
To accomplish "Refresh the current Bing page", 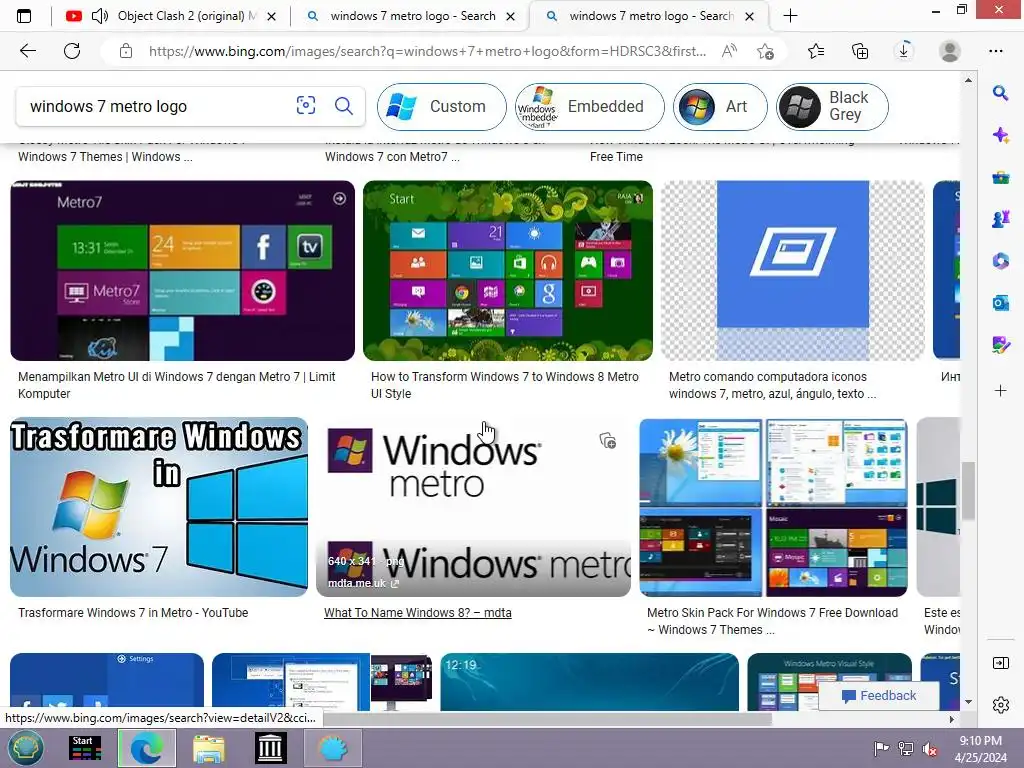I will tap(72, 51).
